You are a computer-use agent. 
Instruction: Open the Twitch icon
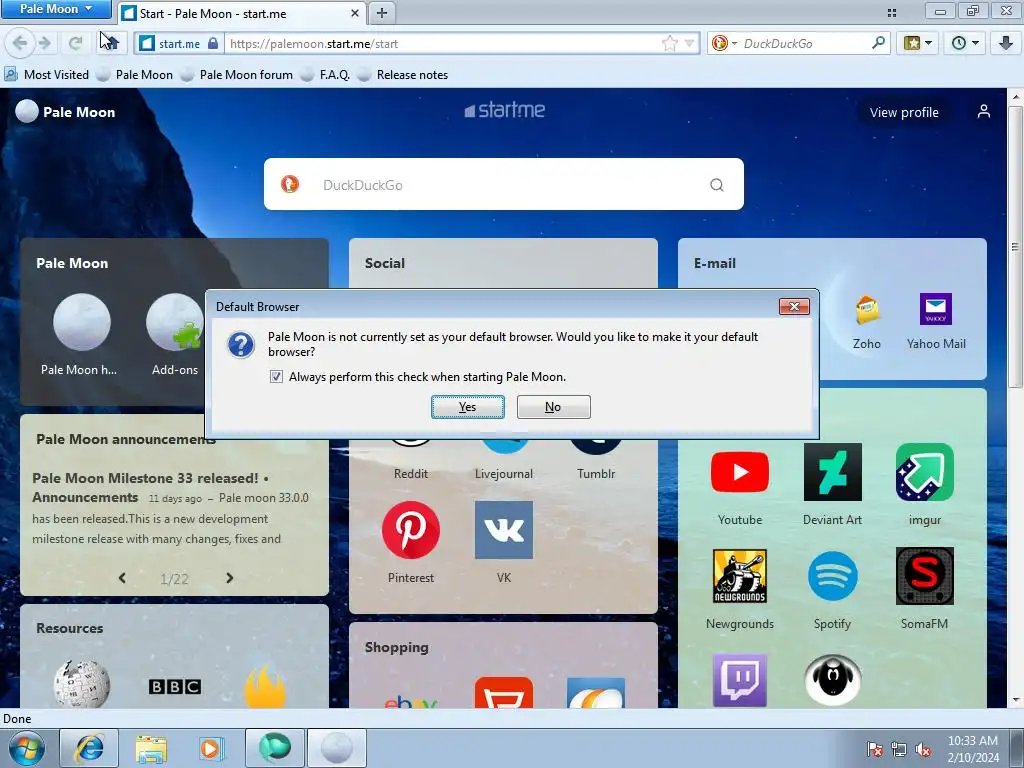(x=740, y=679)
